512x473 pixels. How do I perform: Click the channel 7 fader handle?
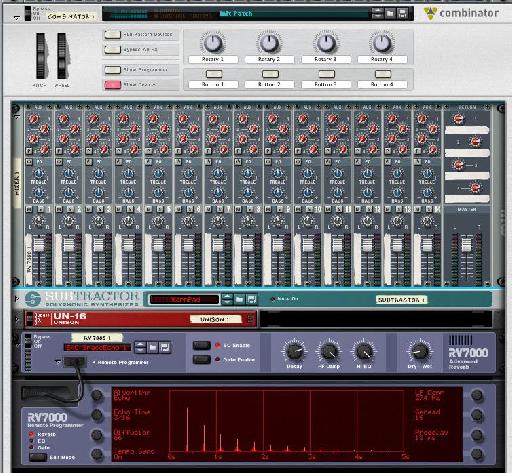click(x=218, y=245)
